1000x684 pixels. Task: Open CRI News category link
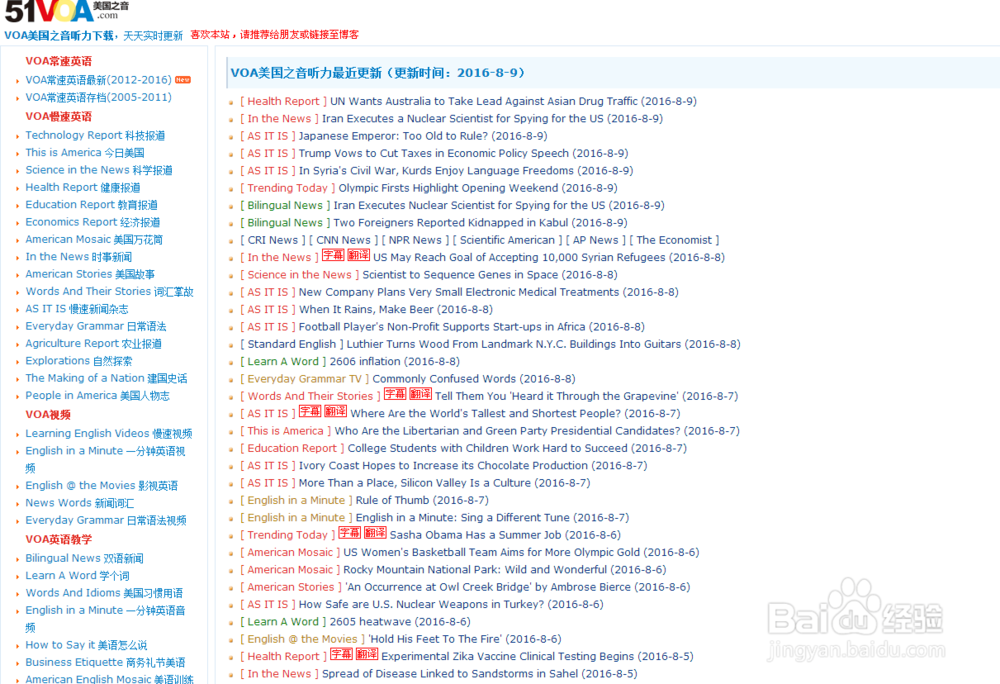tap(272, 240)
